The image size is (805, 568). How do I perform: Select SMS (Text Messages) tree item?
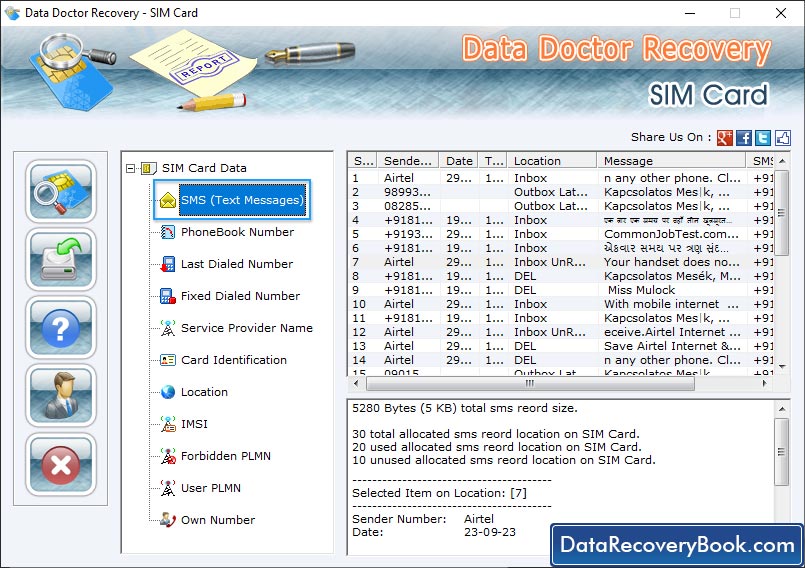(x=242, y=200)
